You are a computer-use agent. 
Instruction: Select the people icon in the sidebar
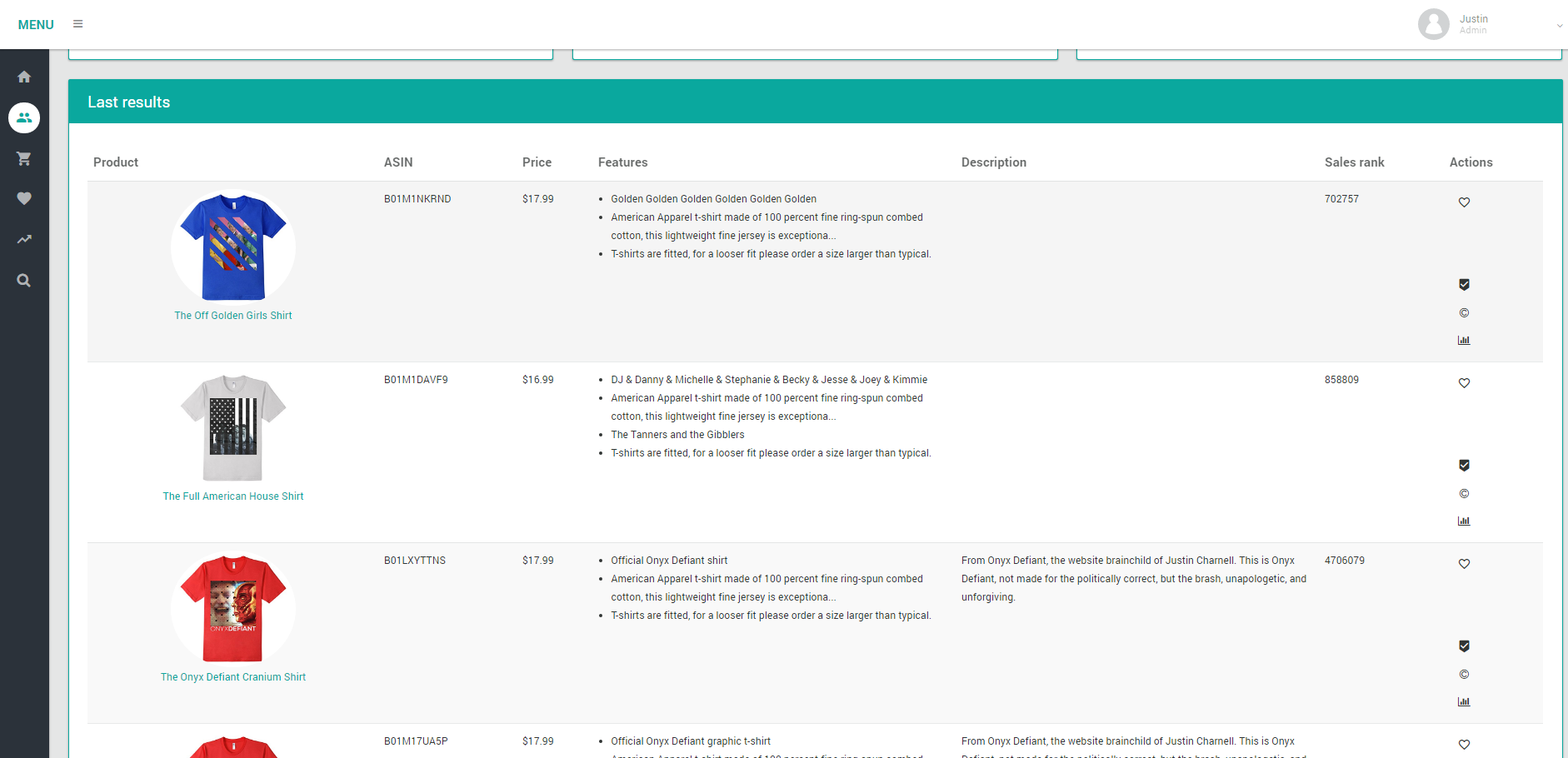24,117
